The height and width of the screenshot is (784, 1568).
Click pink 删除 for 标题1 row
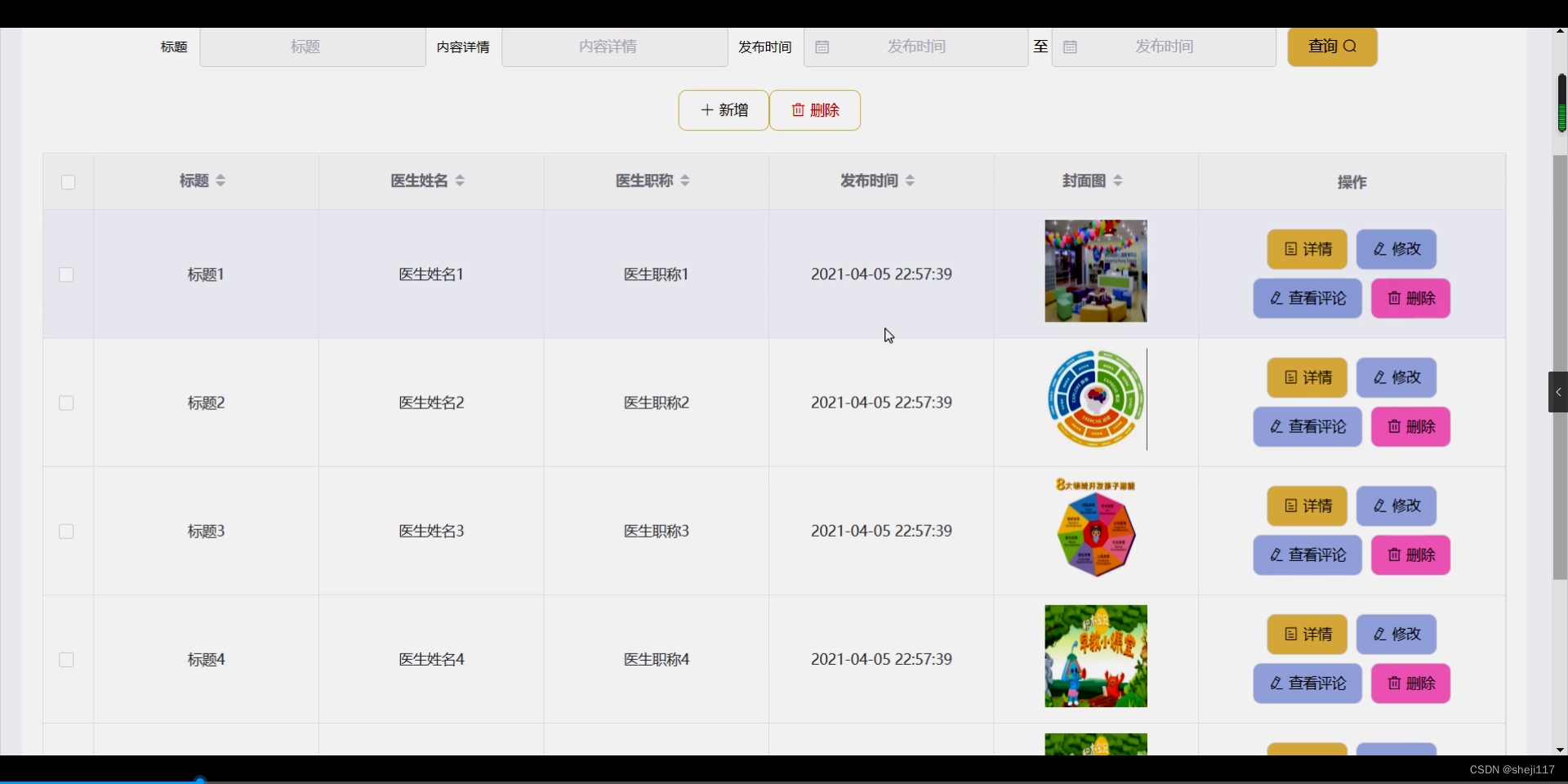(1410, 298)
